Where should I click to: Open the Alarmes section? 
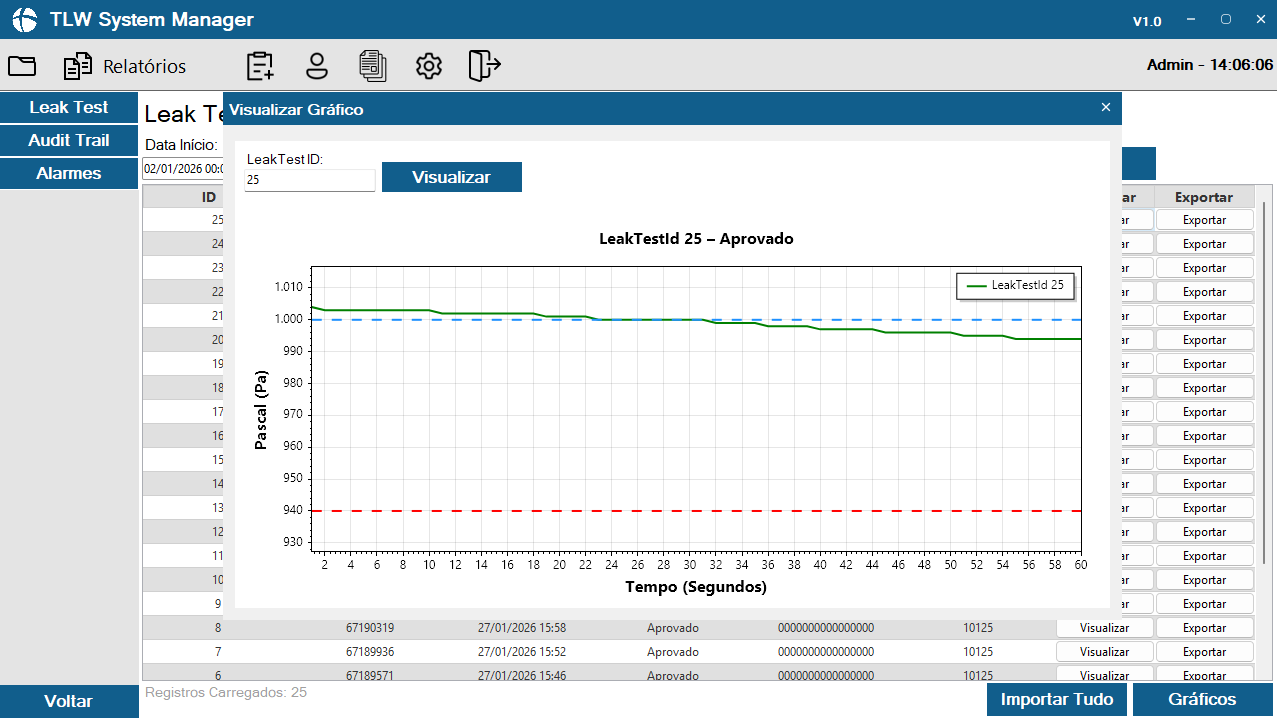(x=69, y=173)
